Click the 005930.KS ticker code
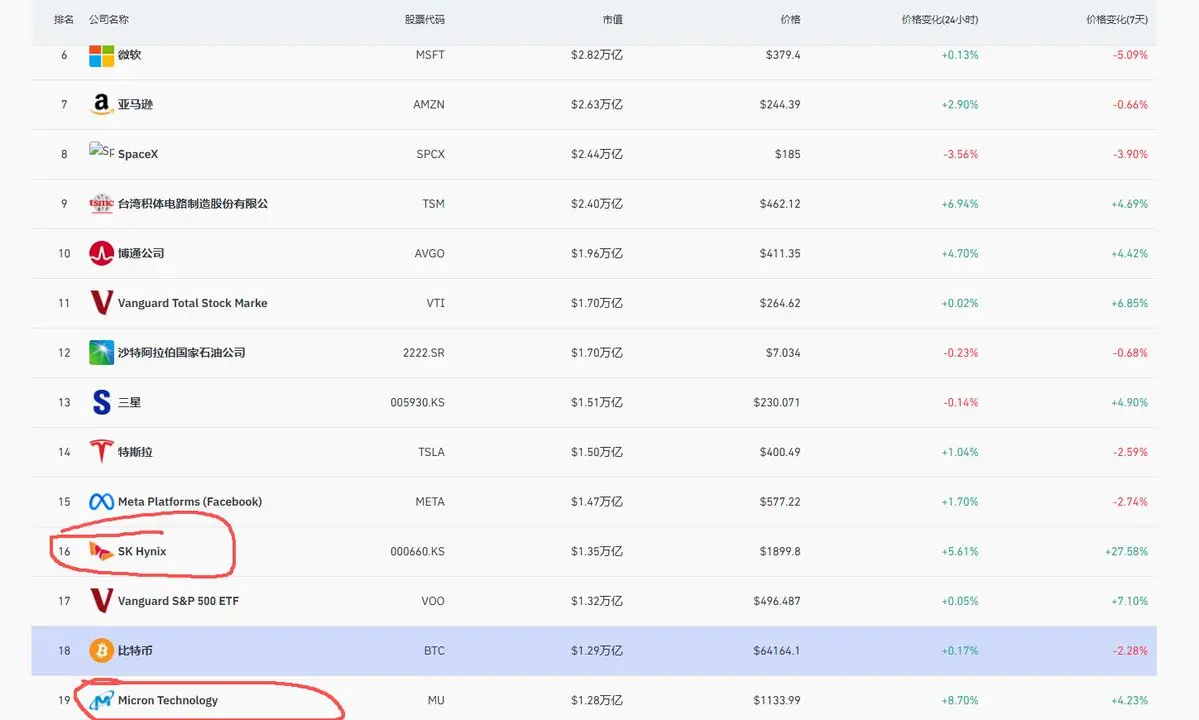Screen dimensions: 1199x720 click(x=418, y=403)
